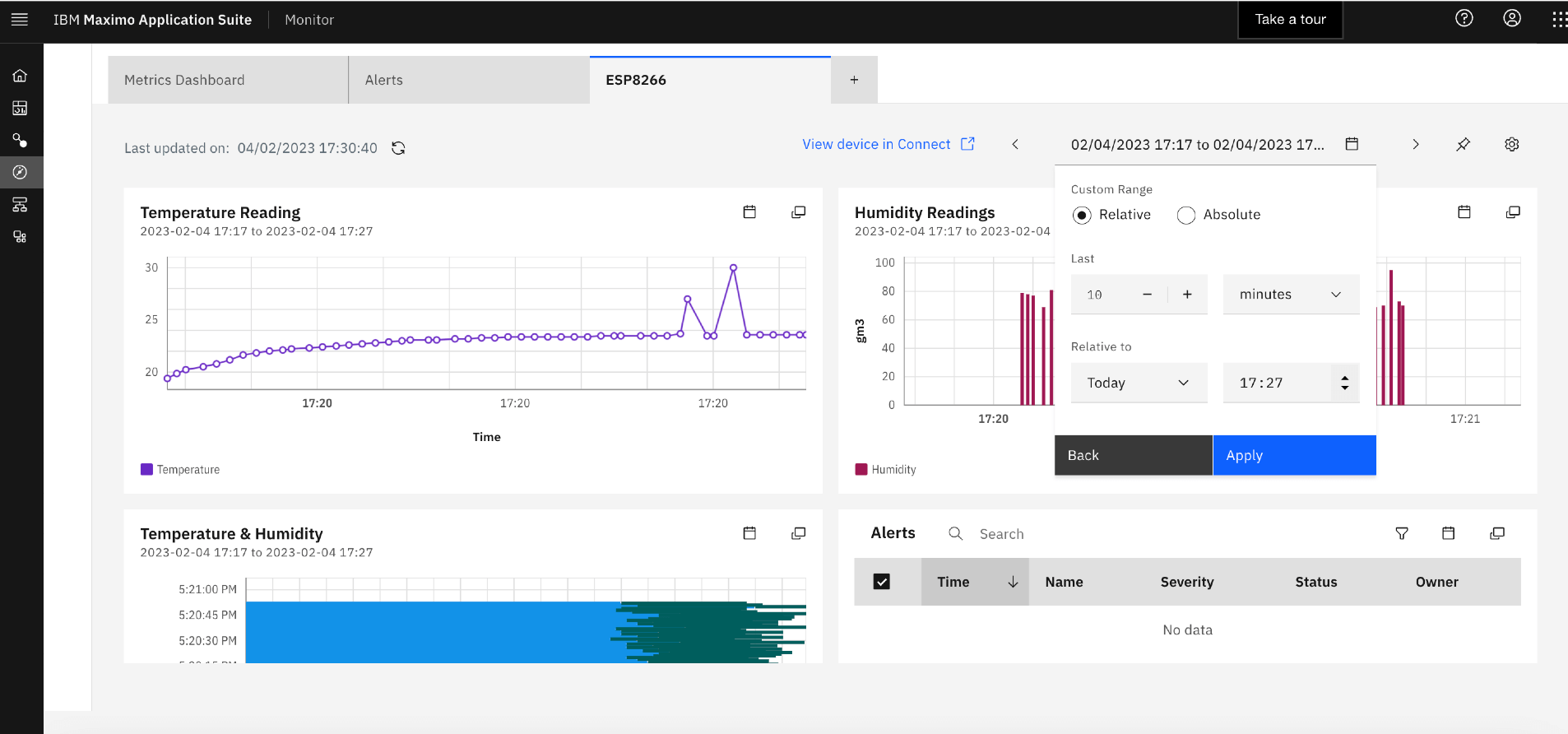
Task: Refresh the last updated timestamp
Action: (398, 148)
